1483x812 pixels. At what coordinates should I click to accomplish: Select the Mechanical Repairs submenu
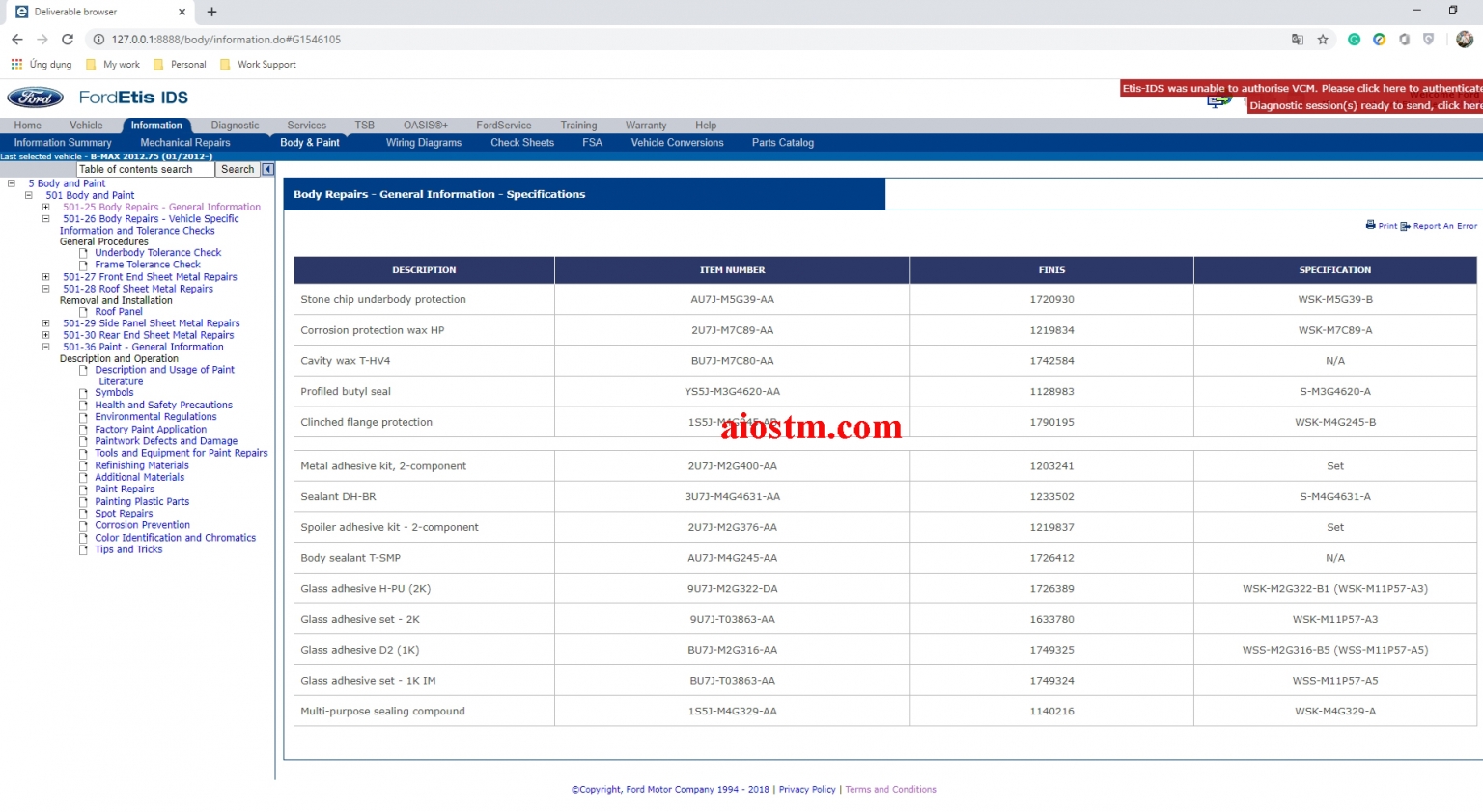(x=185, y=143)
